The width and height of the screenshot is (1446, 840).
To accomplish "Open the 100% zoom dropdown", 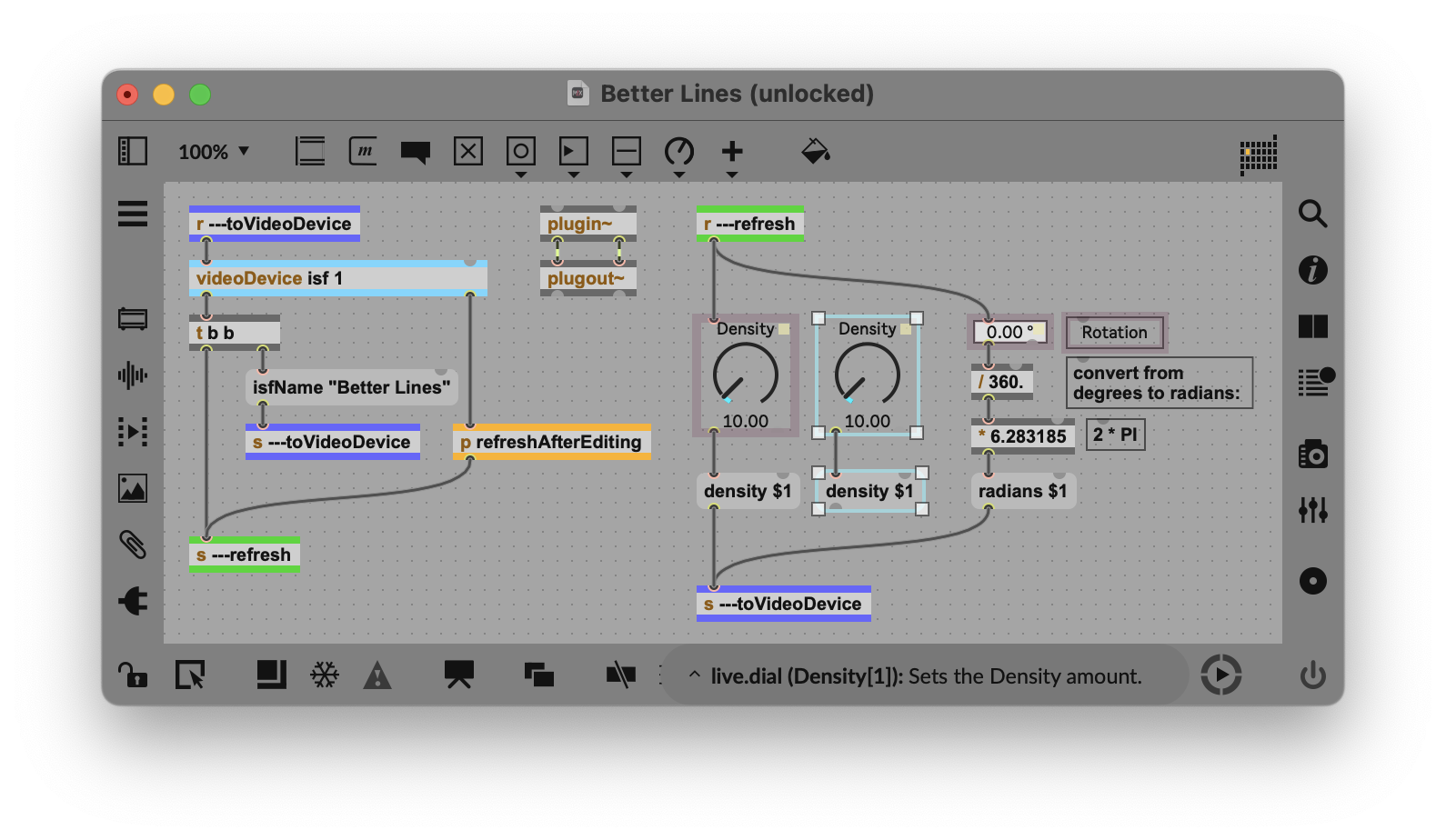I will point(214,152).
